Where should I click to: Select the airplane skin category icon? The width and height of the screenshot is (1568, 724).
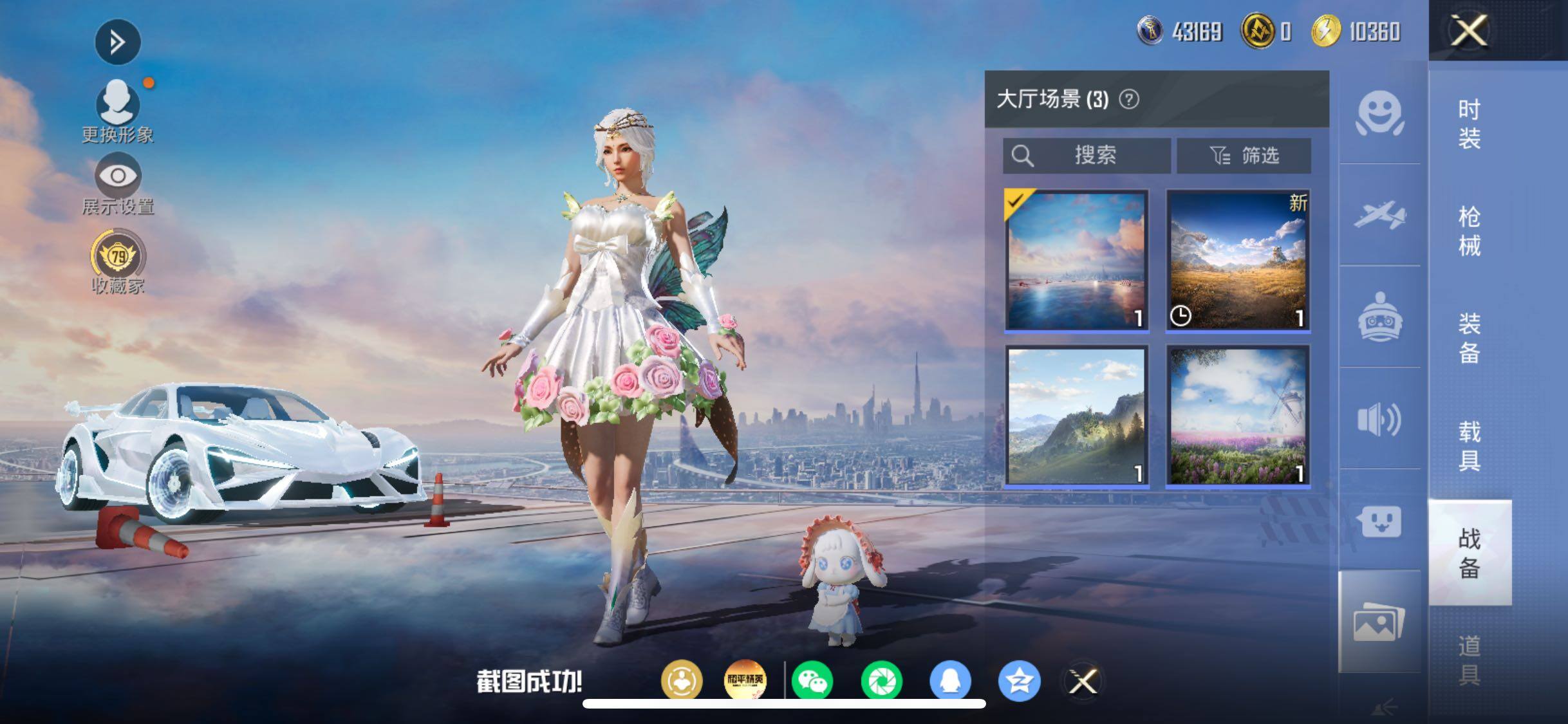point(1379,214)
